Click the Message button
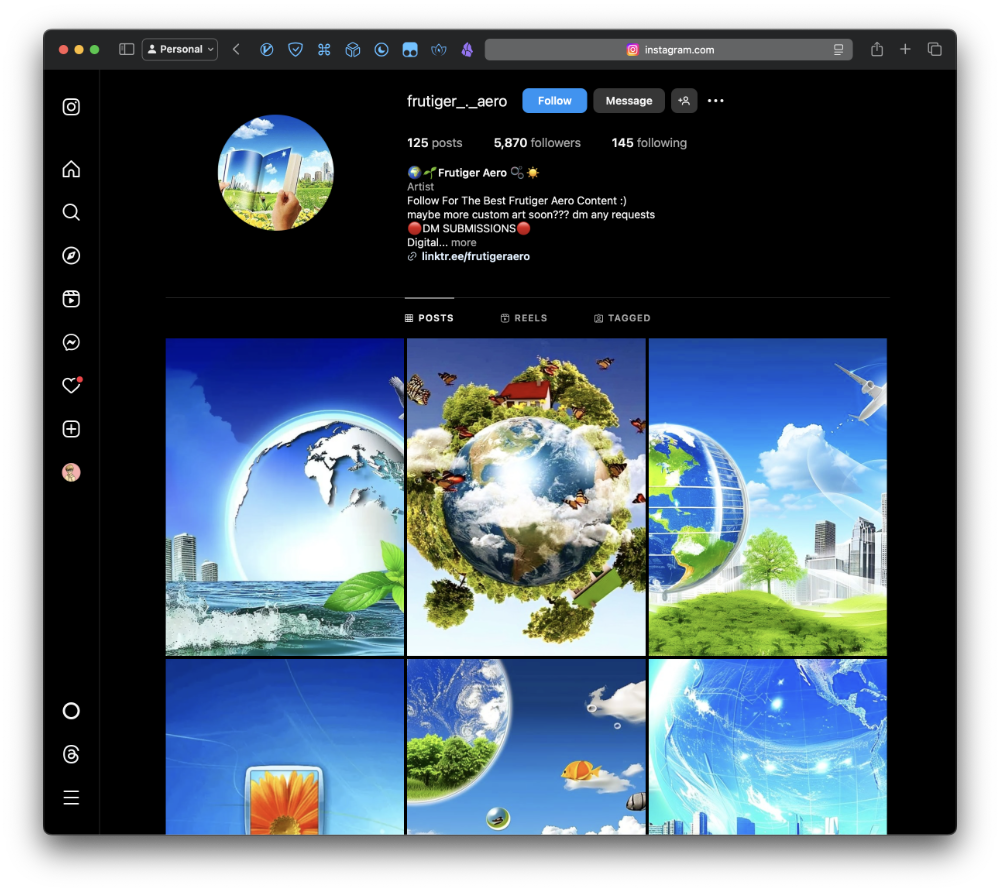This screenshot has height=892, width=1000. point(629,101)
